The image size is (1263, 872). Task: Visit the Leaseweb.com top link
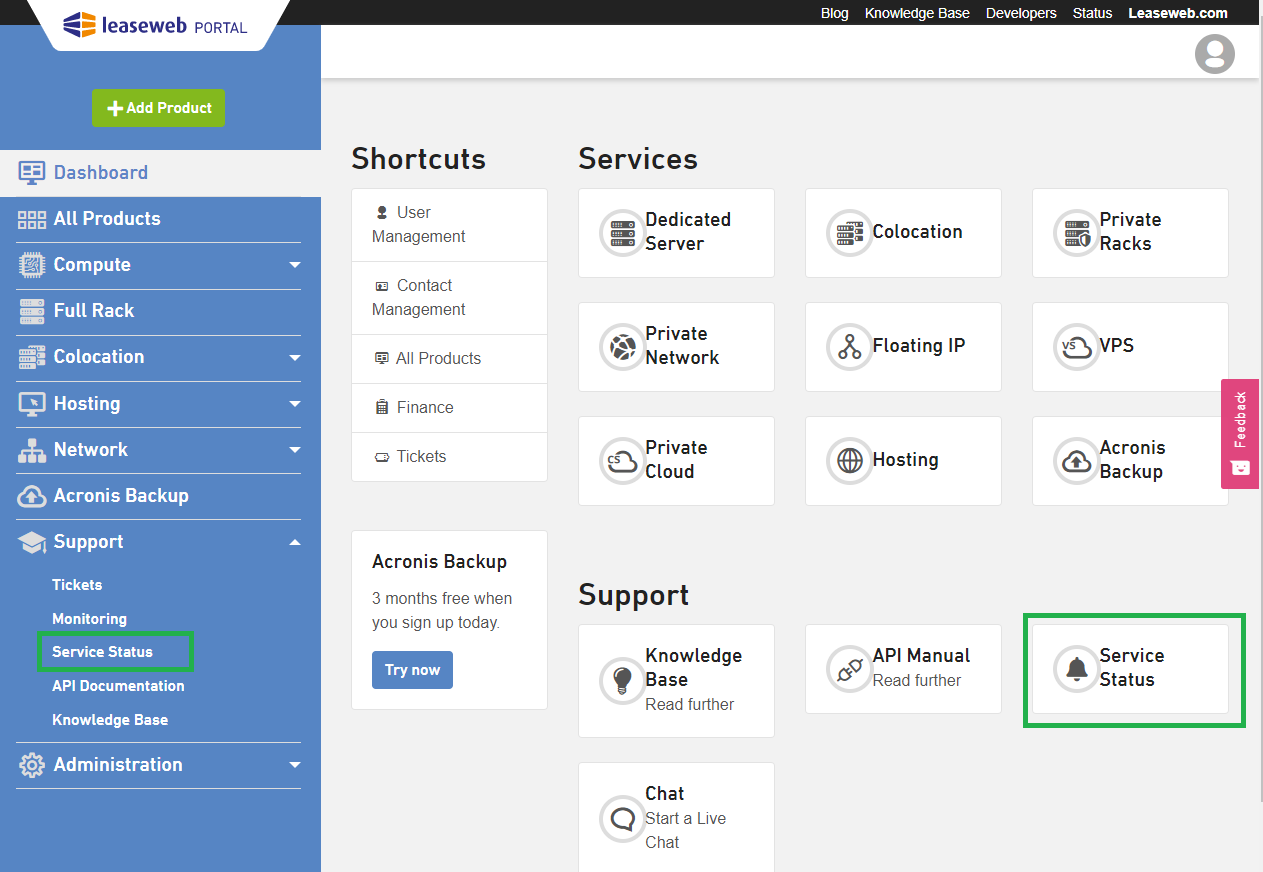[x=1178, y=13]
